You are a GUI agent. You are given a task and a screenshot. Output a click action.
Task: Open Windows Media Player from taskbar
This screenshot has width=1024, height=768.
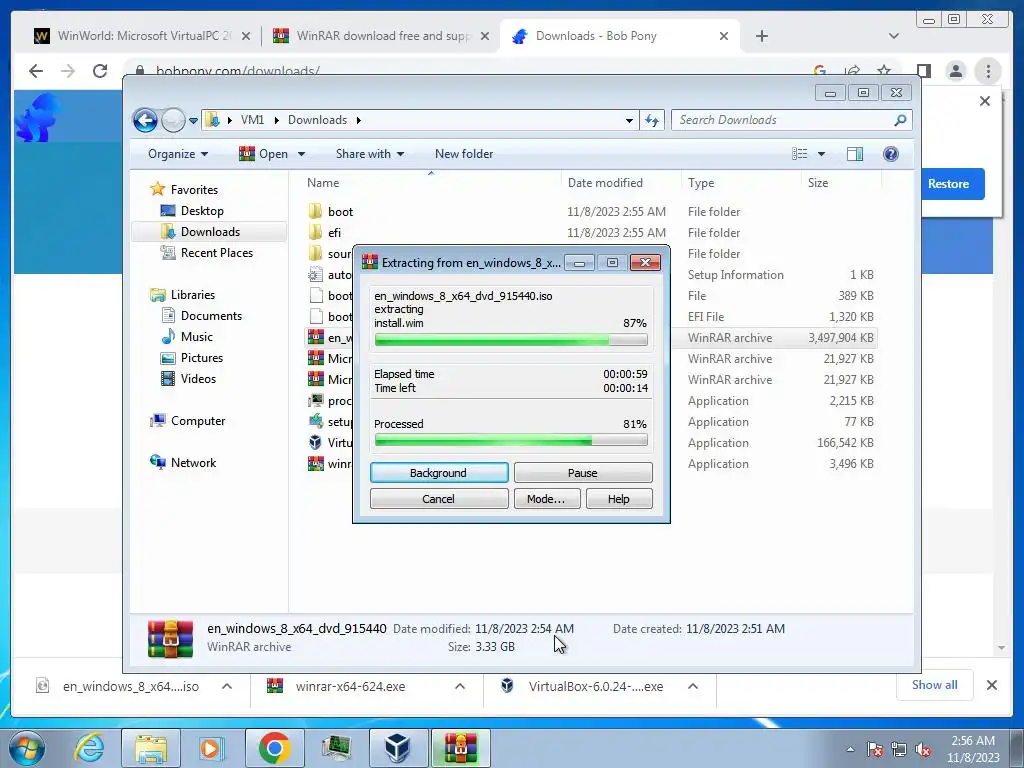coord(212,748)
